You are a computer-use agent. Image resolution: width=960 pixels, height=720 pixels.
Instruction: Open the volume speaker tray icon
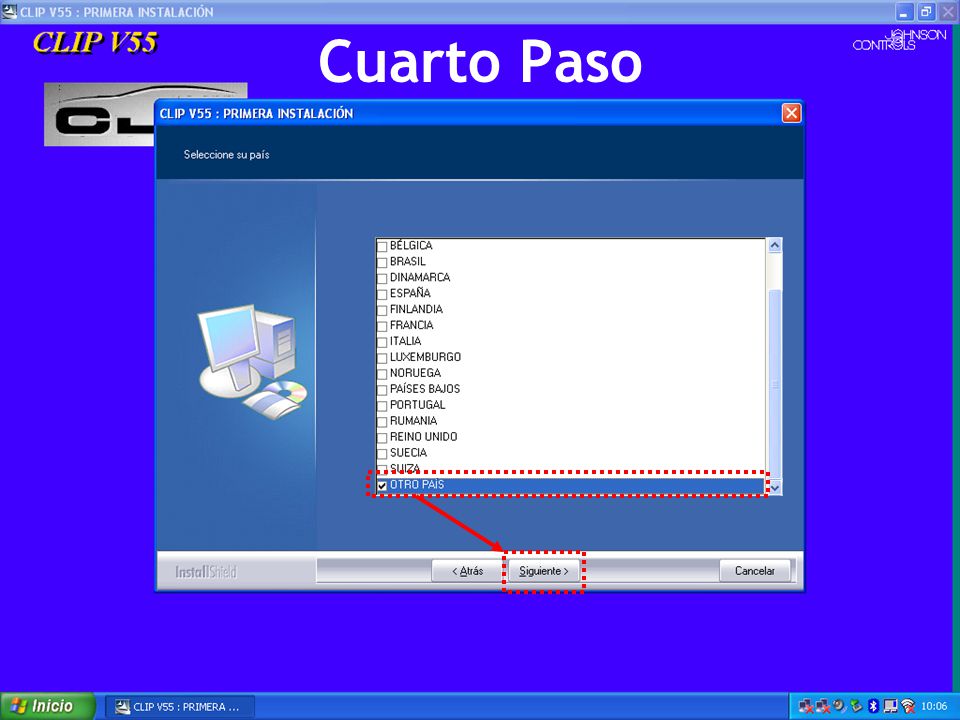click(840, 706)
